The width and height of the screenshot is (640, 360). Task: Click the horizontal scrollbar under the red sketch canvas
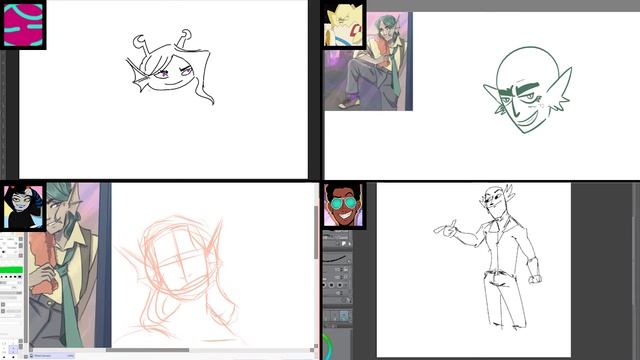147,350
